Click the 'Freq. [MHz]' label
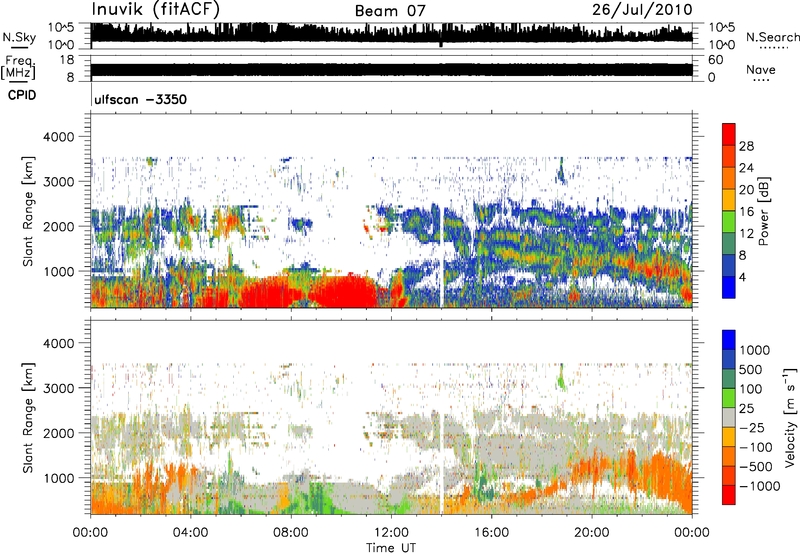The image size is (800, 554). [x=18, y=67]
